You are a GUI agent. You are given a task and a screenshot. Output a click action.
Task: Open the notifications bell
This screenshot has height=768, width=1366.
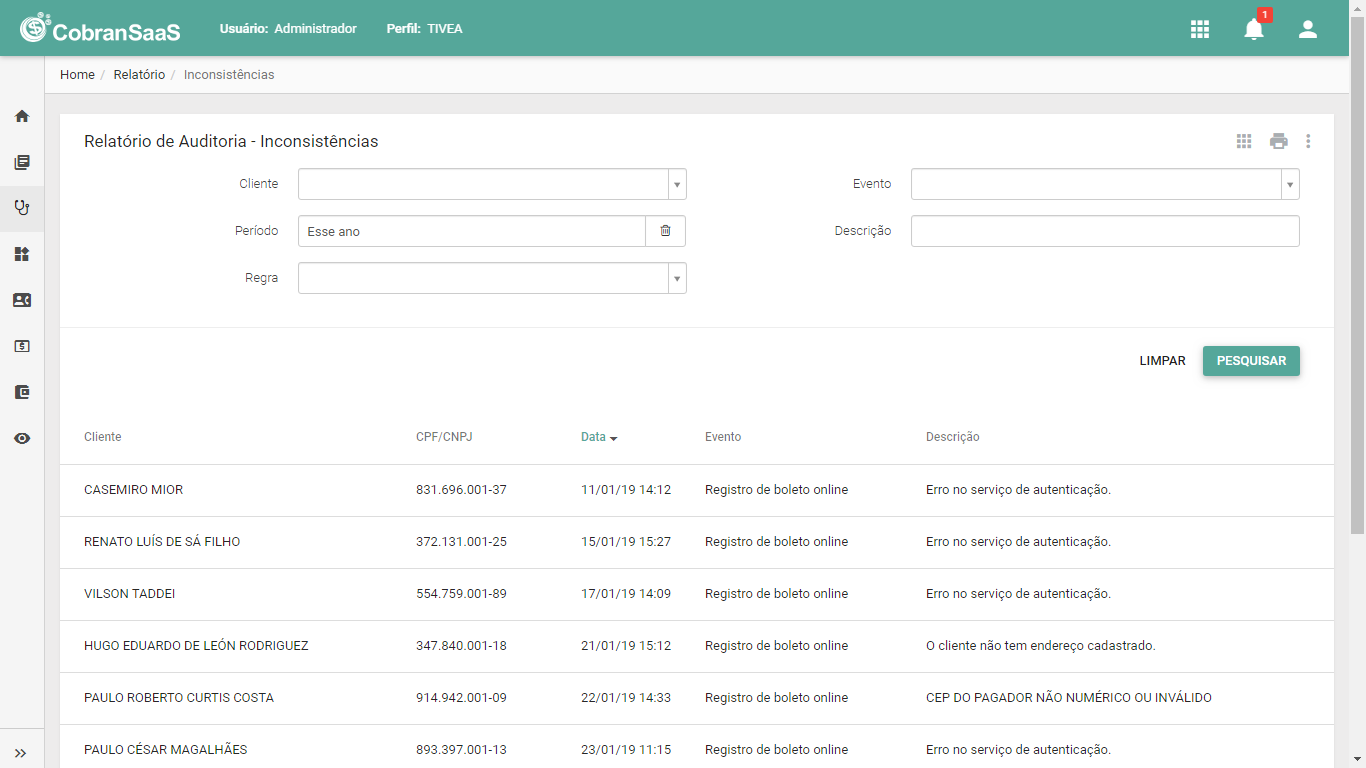pyautogui.click(x=1254, y=29)
